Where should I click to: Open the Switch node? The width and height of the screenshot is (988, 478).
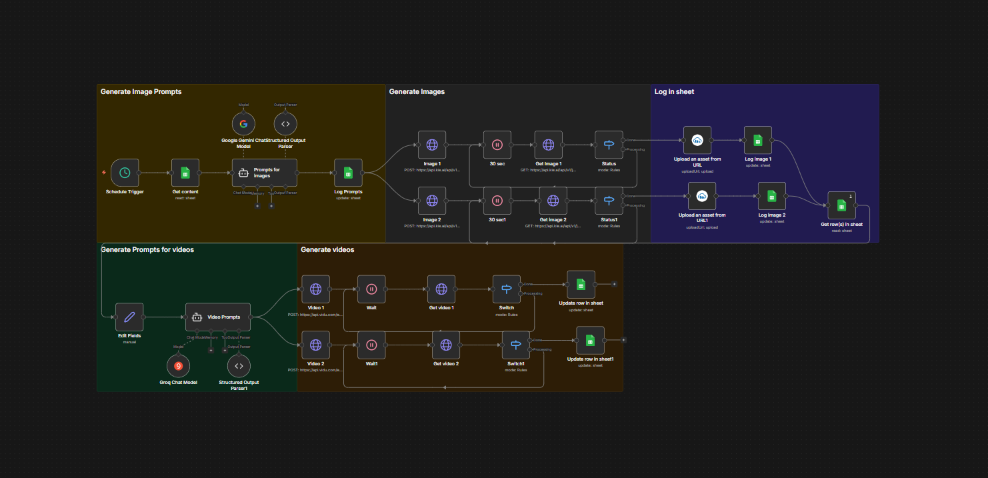pyautogui.click(x=507, y=289)
